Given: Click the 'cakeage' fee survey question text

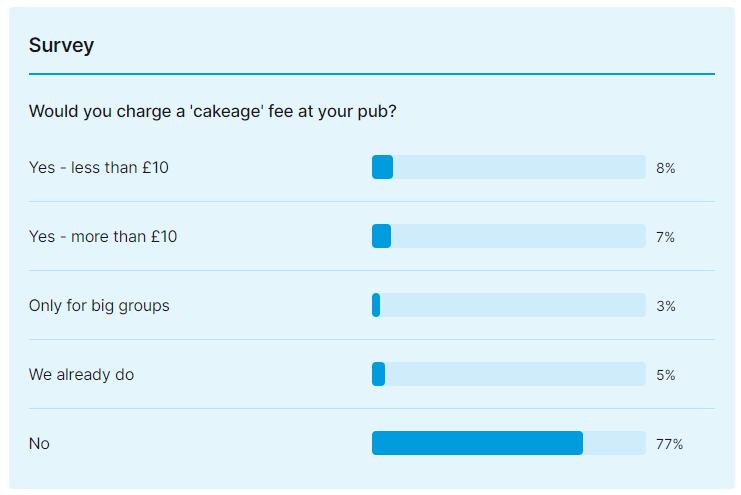Looking at the screenshot, I should click(x=212, y=111).
